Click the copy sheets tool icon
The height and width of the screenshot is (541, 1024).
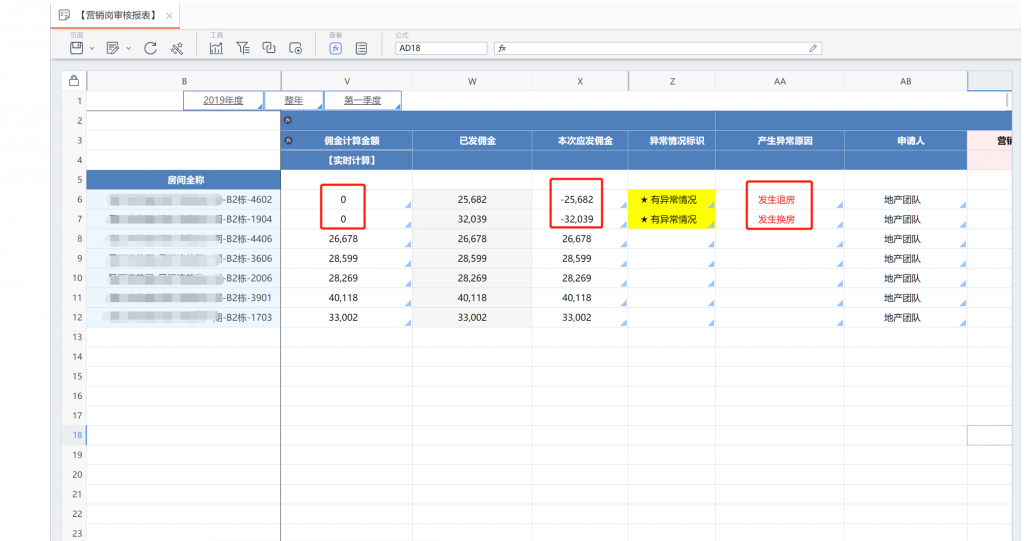[x=268, y=47]
